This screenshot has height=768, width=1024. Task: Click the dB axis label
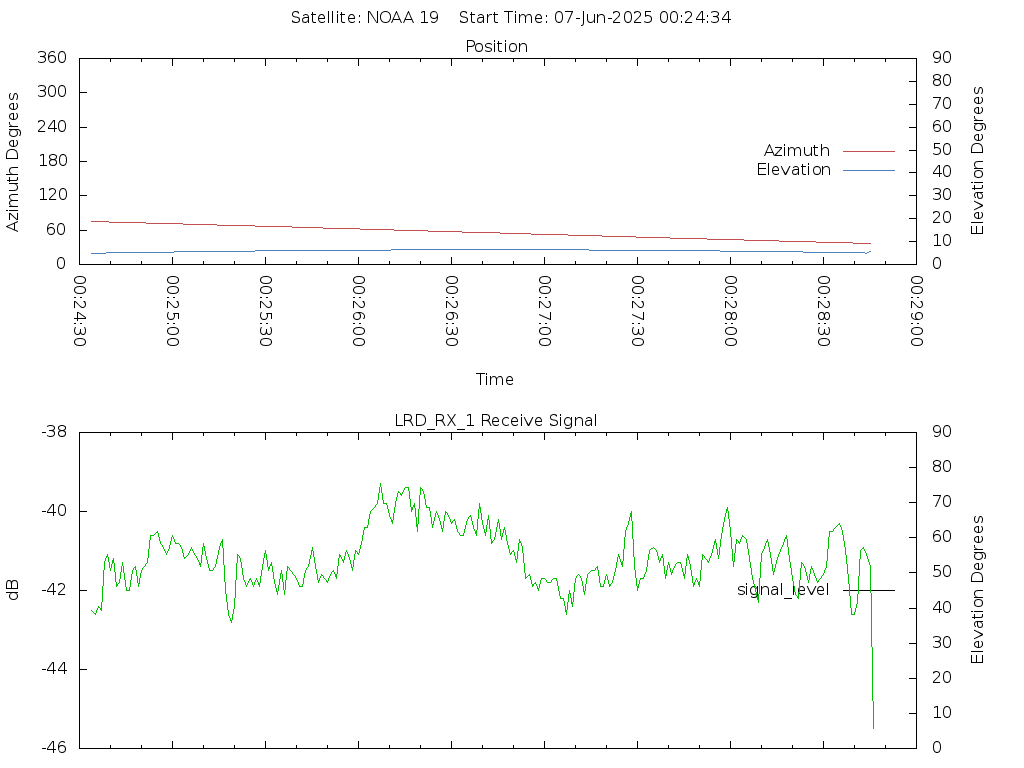pos(12,590)
